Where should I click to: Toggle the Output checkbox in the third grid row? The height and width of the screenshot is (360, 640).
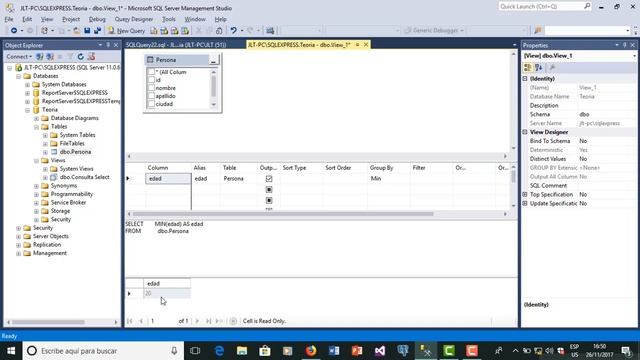tap(269, 200)
